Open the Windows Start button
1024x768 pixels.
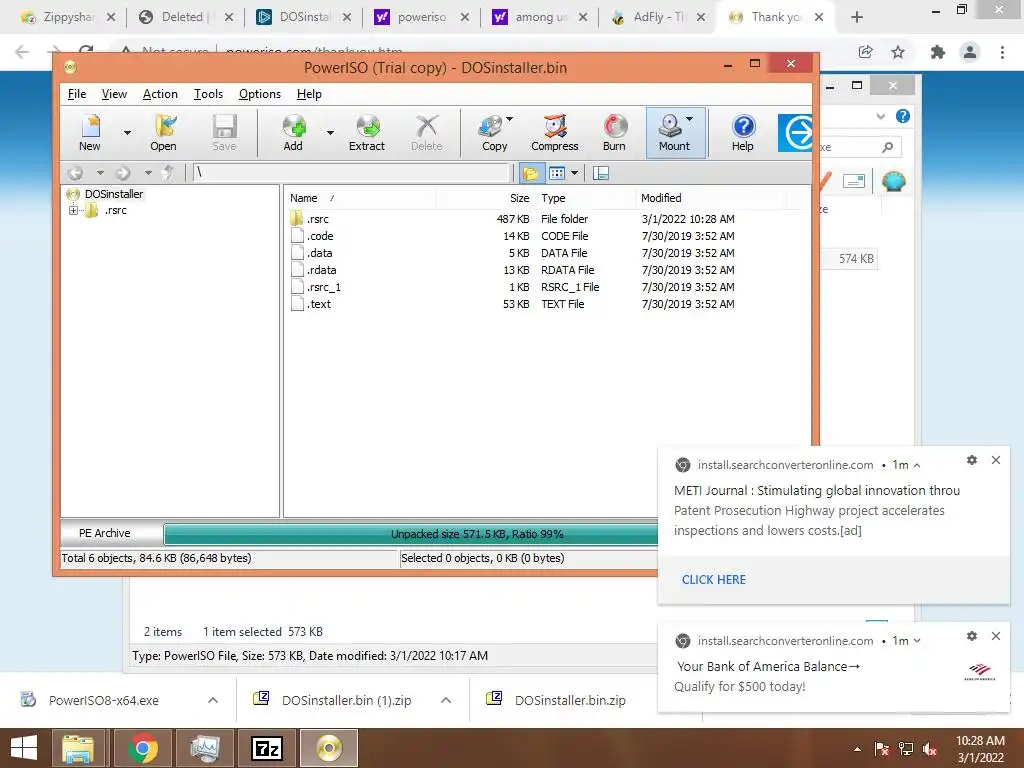click(24, 748)
